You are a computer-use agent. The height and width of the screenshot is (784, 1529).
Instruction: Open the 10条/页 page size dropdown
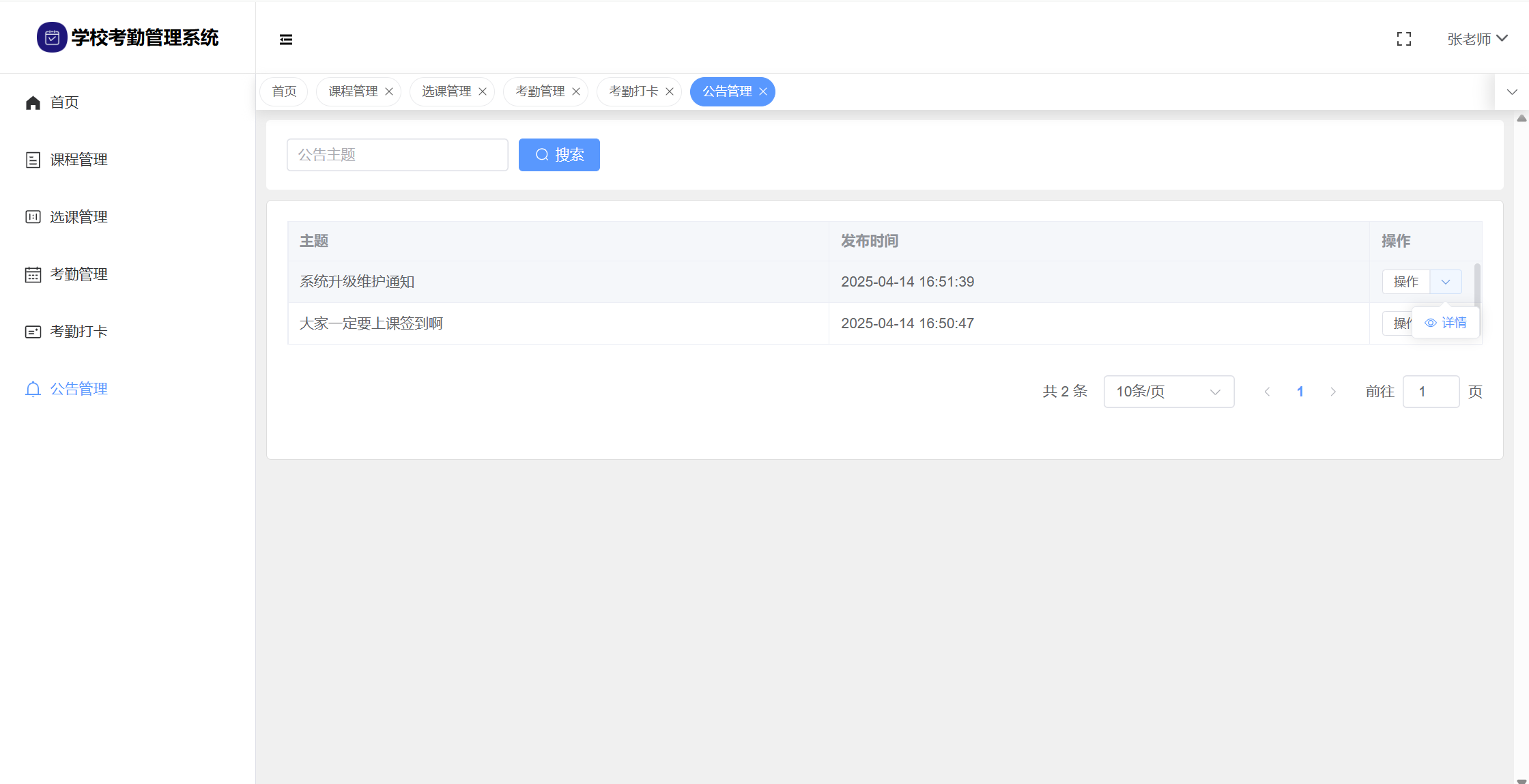[1168, 392]
